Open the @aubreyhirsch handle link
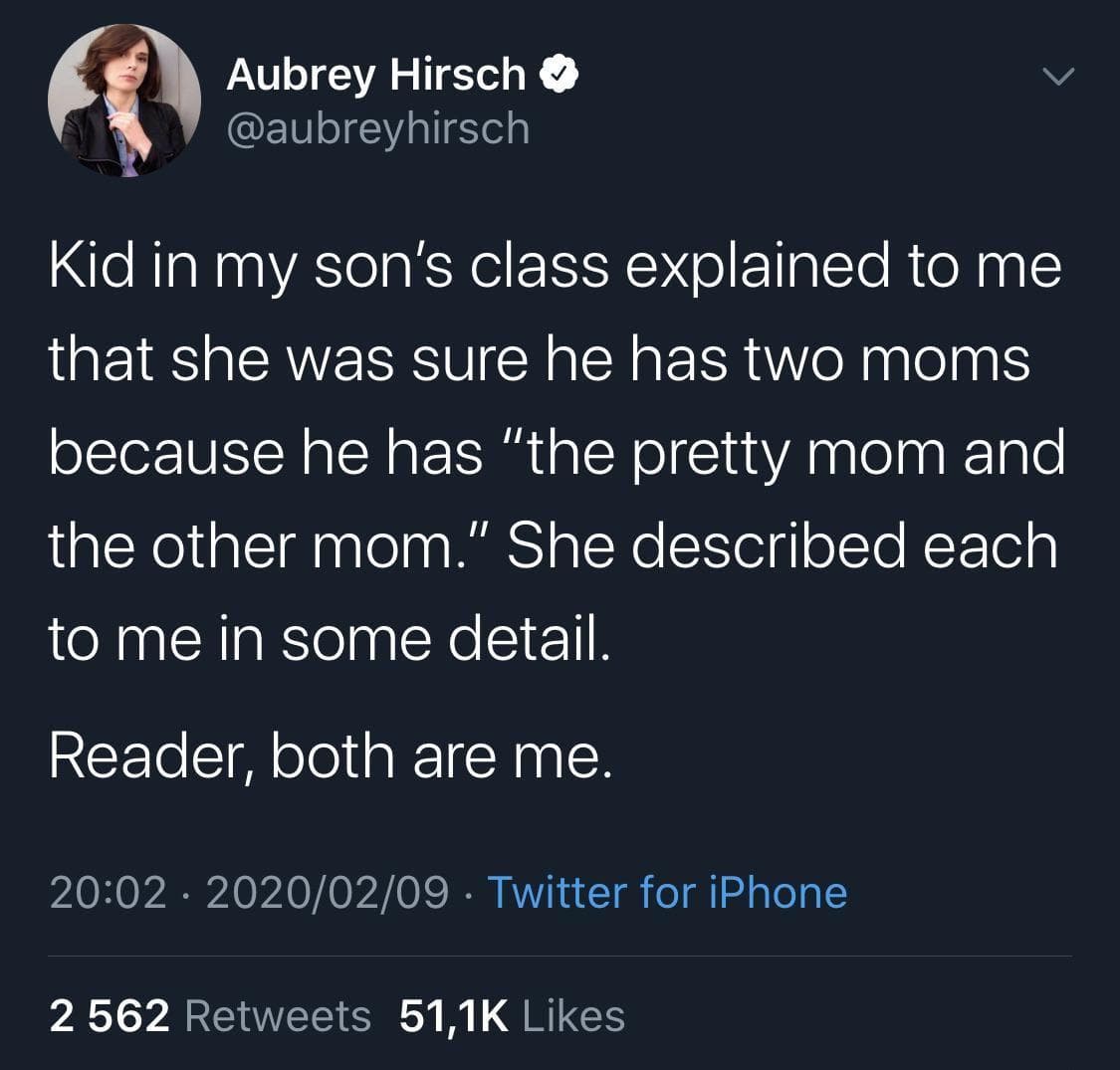This screenshot has height=1070, width=1120. [x=378, y=127]
